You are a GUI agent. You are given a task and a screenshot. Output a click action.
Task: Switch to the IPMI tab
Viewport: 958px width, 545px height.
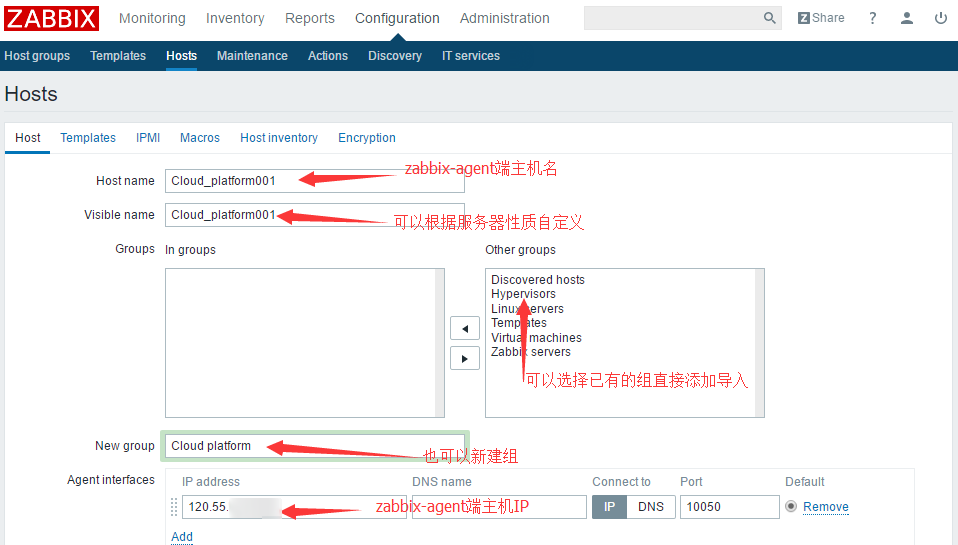(x=148, y=138)
